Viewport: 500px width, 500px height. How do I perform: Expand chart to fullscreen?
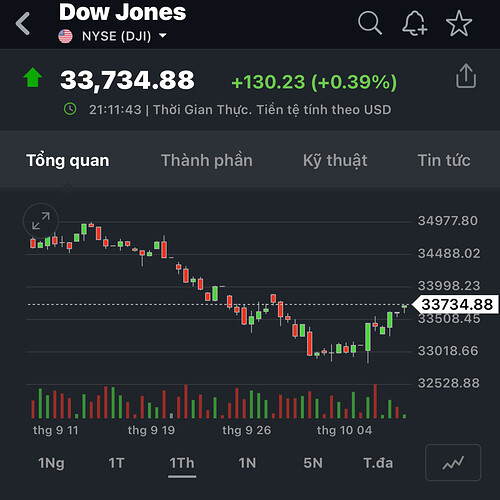coord(41,221)
